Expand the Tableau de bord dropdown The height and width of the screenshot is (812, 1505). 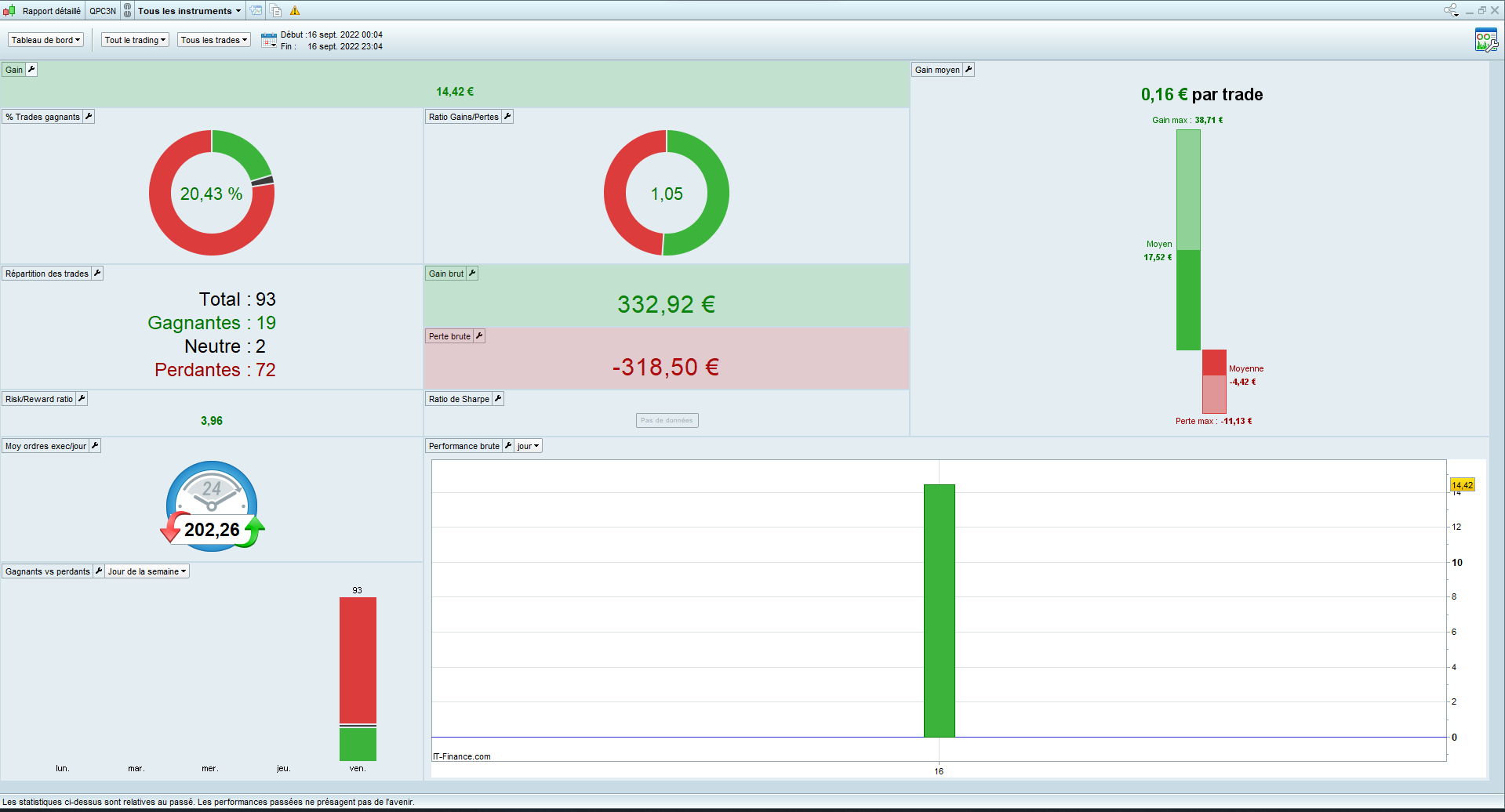45,40
